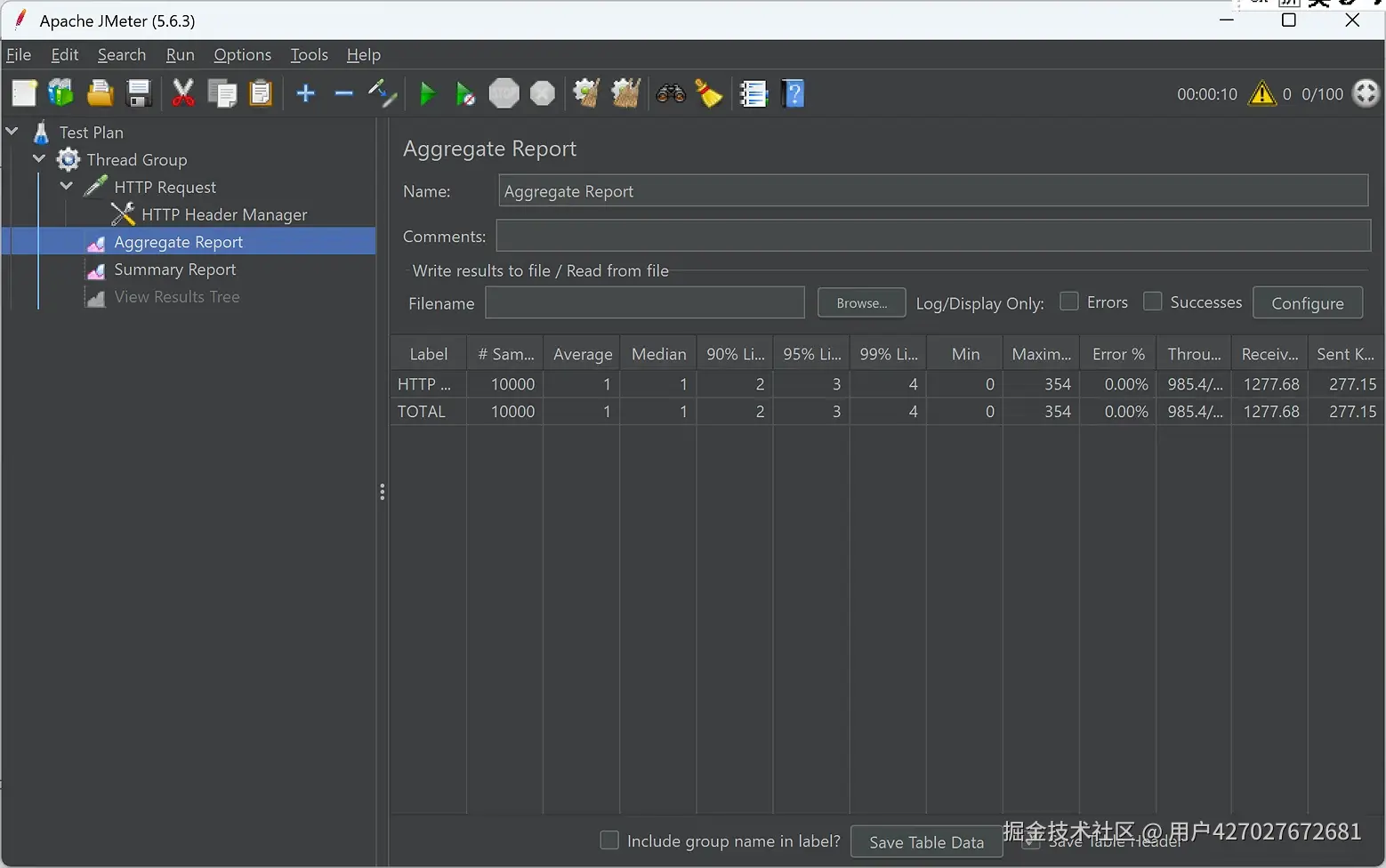Open the Tools menu

pos(309,54)
